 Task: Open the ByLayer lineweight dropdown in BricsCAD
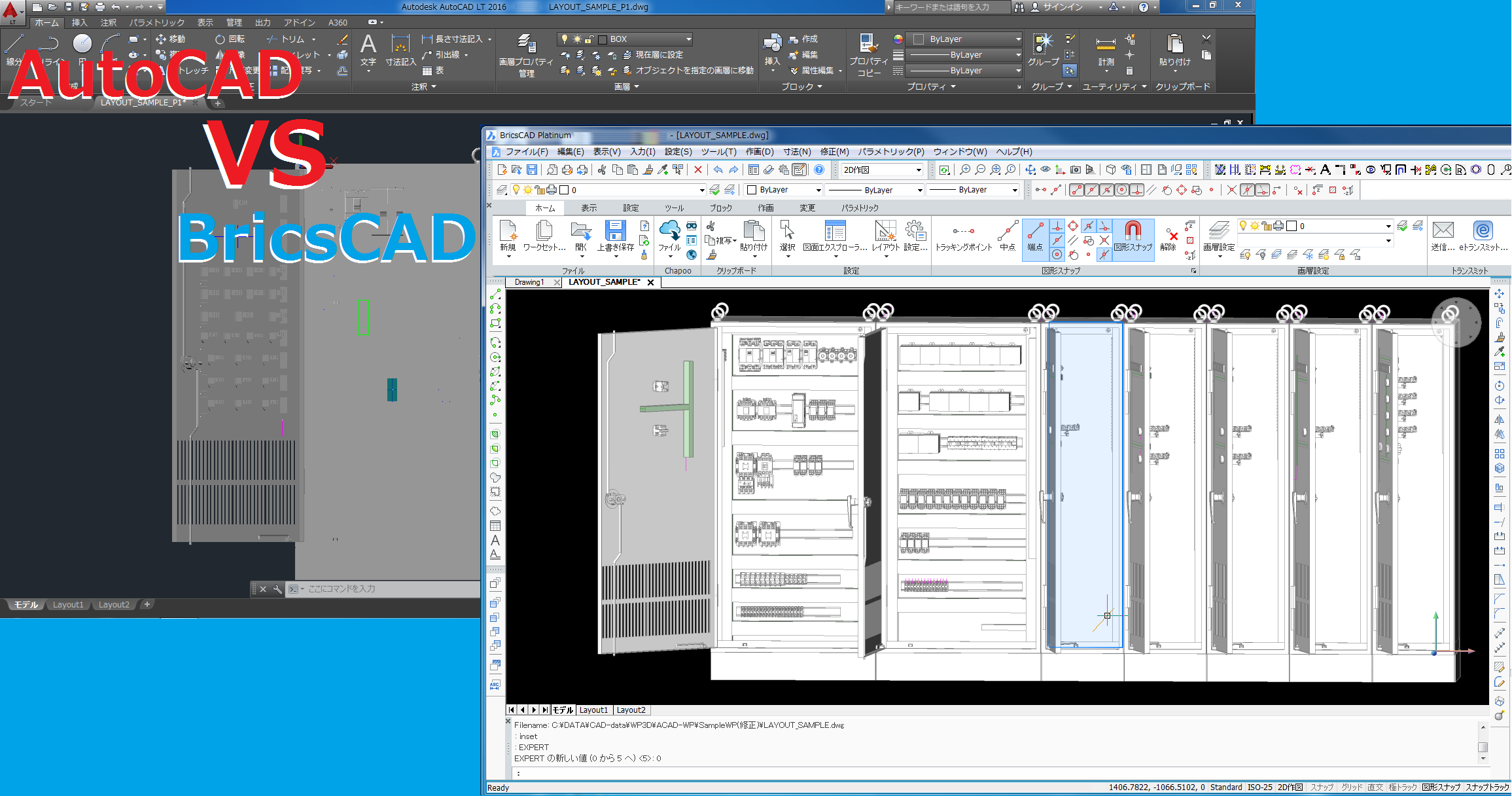1015,190
